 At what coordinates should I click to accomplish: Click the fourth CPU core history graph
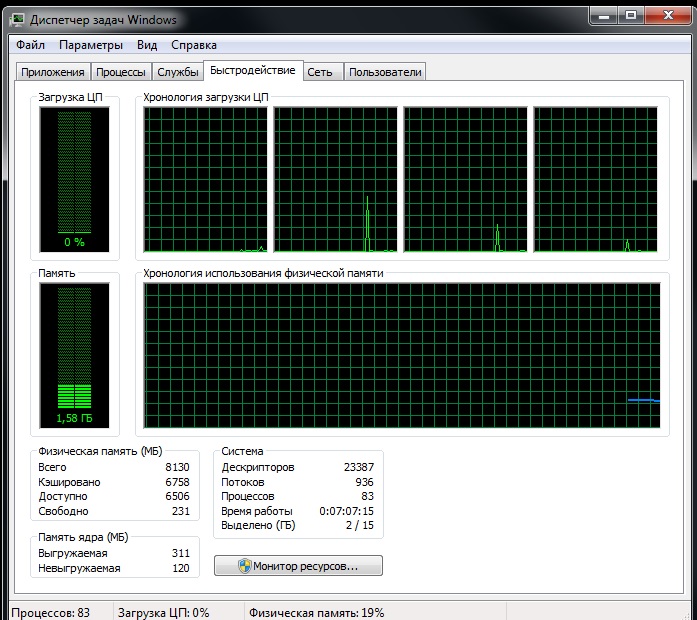596,180
